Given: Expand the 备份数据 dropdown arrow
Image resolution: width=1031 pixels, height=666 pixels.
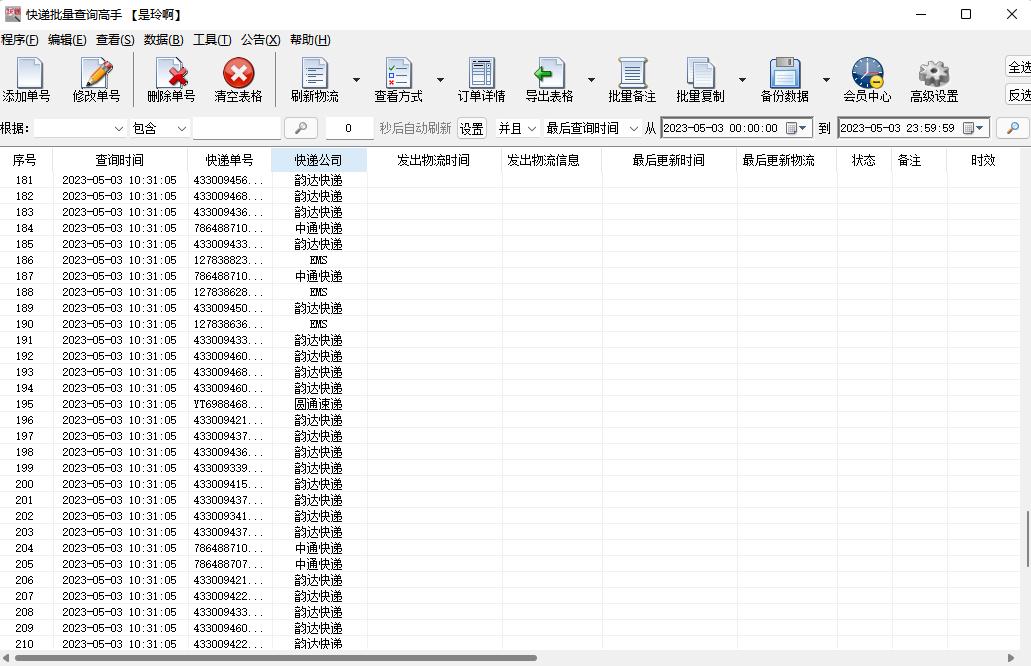Looking at the screenshot, I should tap(826, 80).
